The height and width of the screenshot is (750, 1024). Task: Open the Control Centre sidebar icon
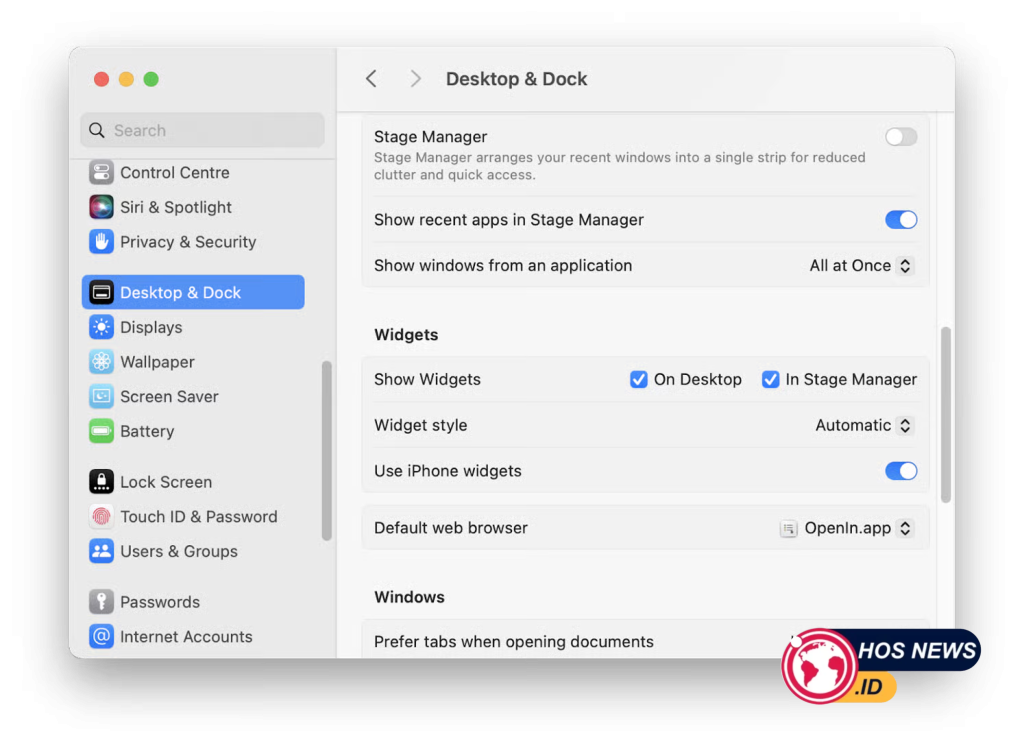(101, 172)
